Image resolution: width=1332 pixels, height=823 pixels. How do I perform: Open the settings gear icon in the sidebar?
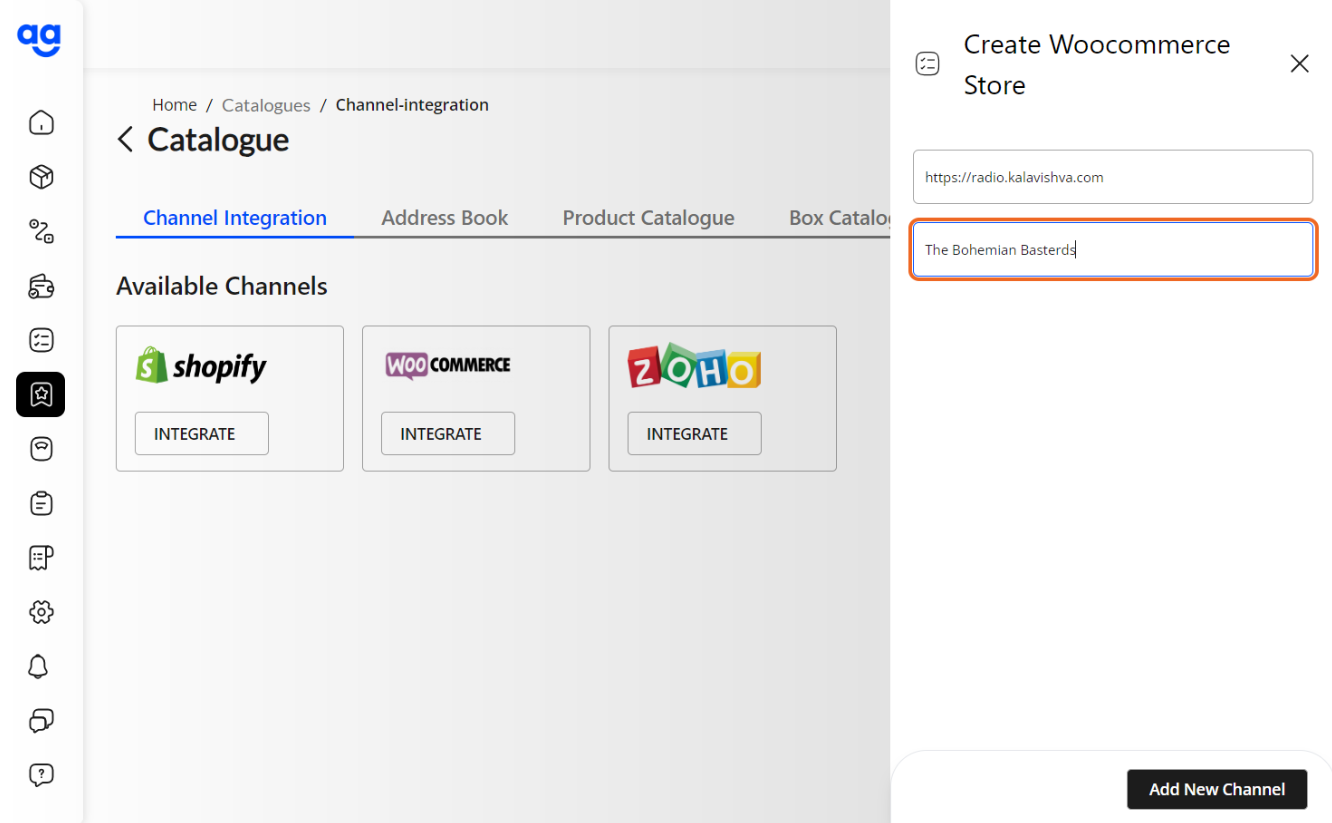(x=41, y=612)
